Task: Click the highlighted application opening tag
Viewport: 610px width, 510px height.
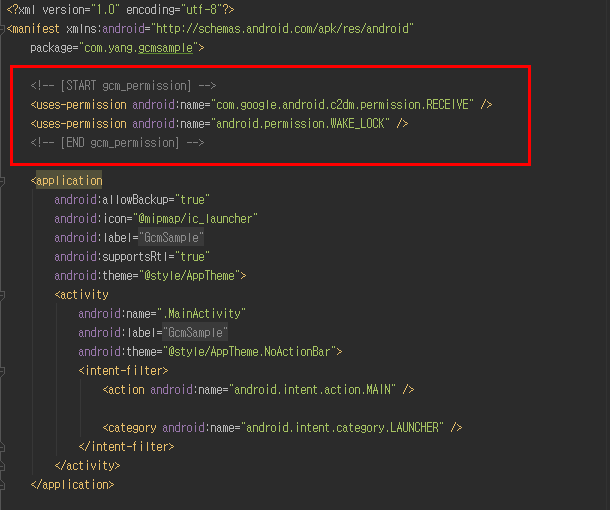Action: pos(67,181)
